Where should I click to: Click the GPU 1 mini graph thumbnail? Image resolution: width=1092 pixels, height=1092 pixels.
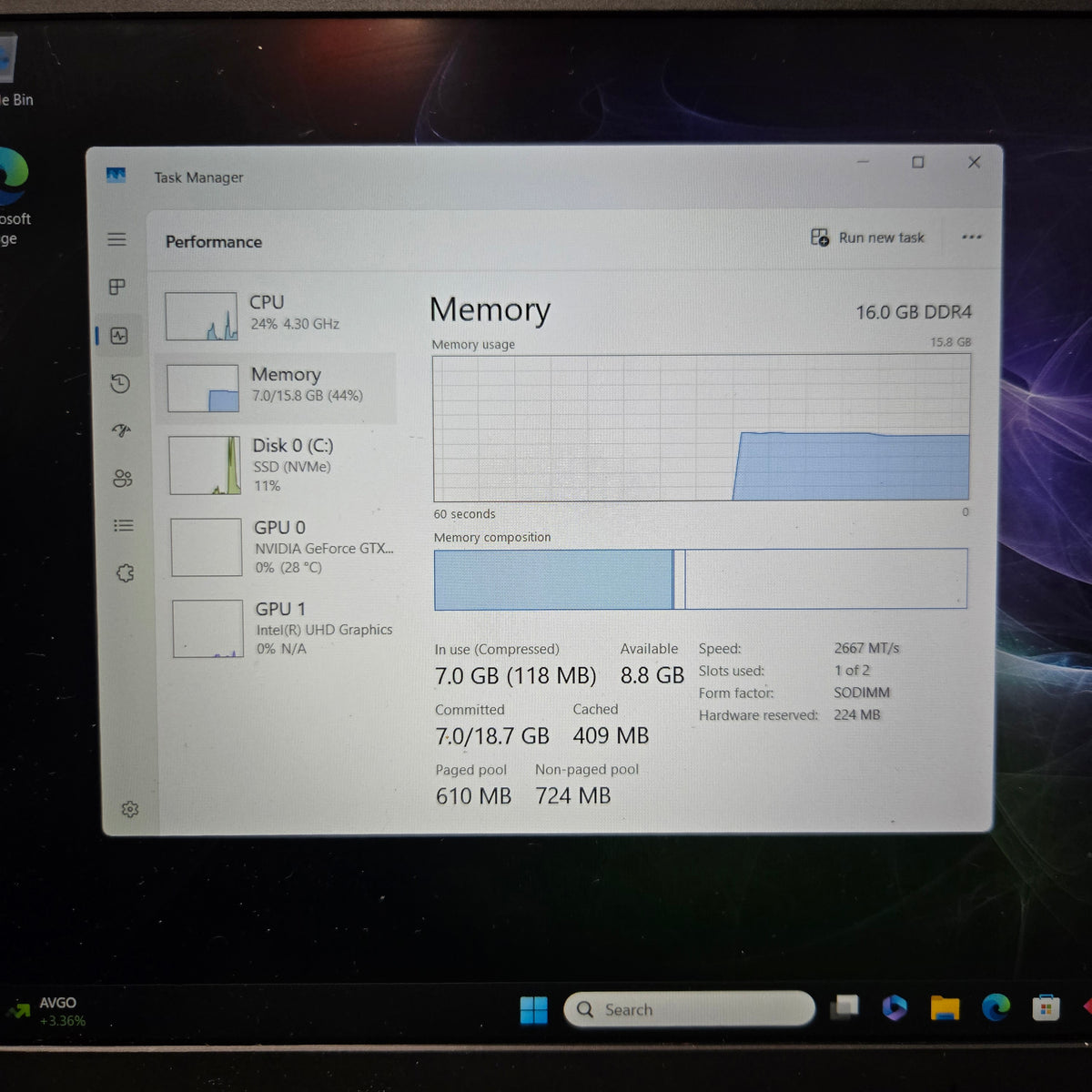(x=208, y=629)
